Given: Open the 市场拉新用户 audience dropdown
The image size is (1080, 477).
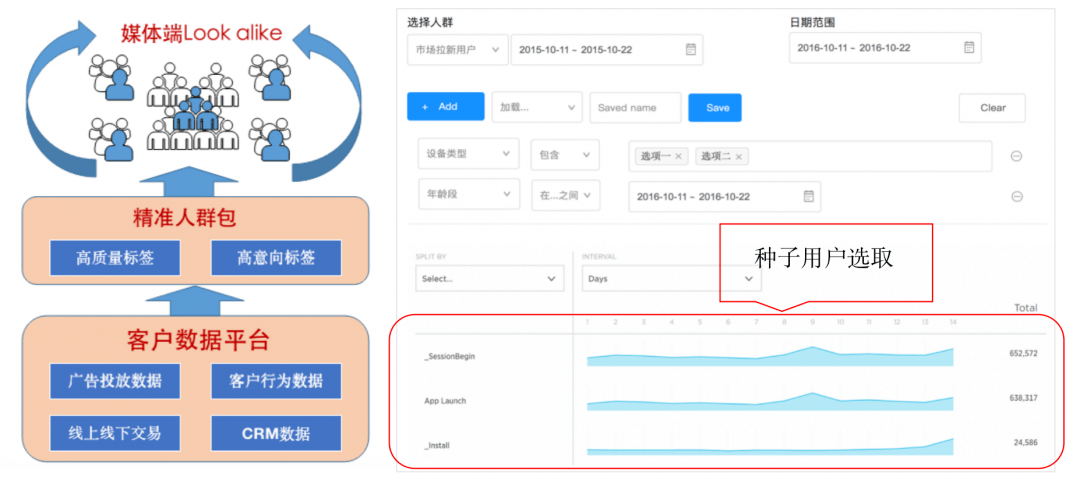Looking at the screenshot, I should click(x=457, y=50).
